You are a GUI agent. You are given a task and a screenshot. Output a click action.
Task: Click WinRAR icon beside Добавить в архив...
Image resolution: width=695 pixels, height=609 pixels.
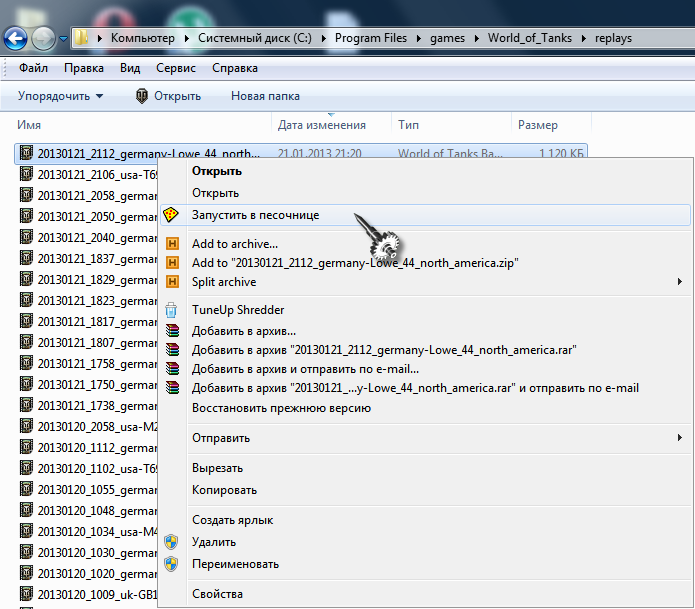(172, 331)
